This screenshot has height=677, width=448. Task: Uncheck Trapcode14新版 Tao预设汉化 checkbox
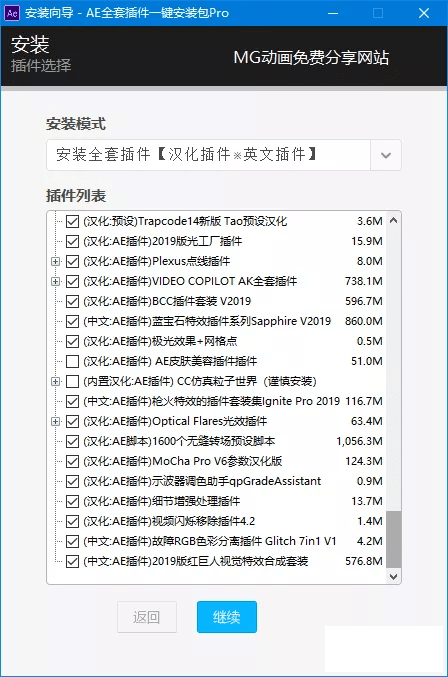(x=72, y=221)
